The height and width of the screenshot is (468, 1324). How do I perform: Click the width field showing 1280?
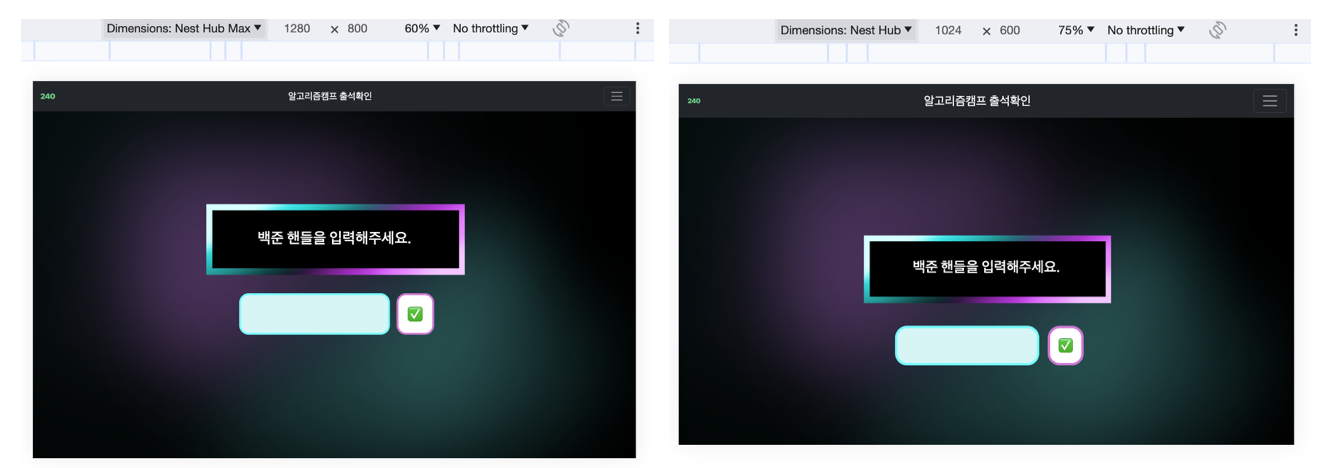297,29
